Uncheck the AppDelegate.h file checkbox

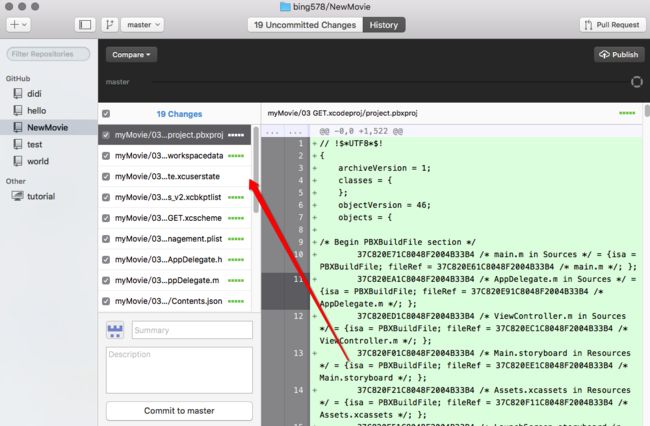(106, 260)
